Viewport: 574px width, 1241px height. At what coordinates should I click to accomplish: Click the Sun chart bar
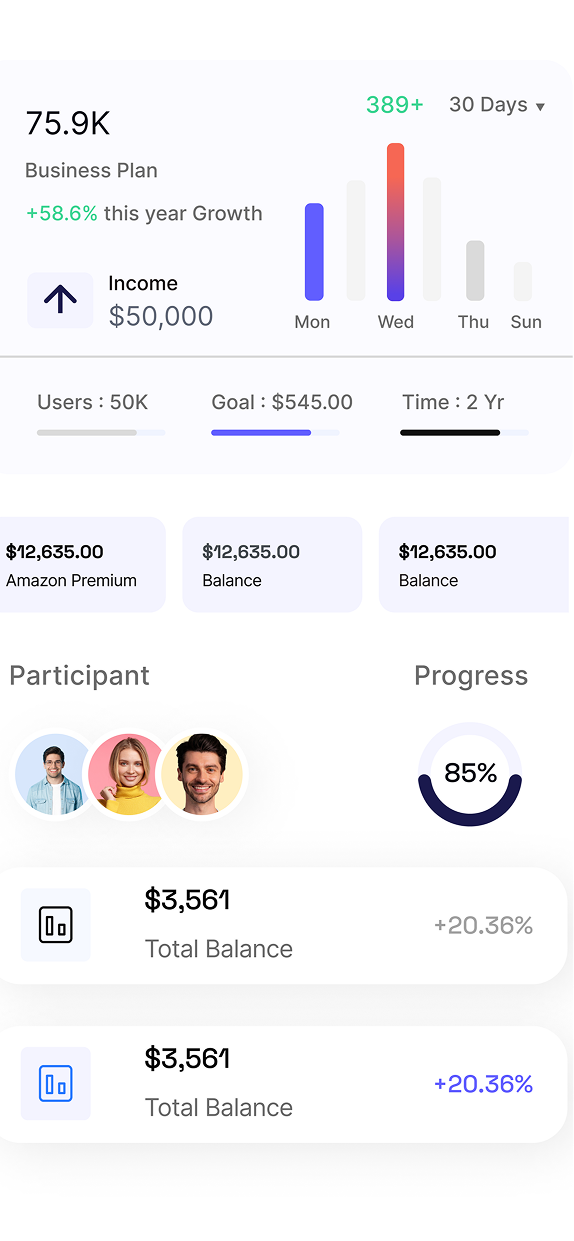tap(523, 281)
